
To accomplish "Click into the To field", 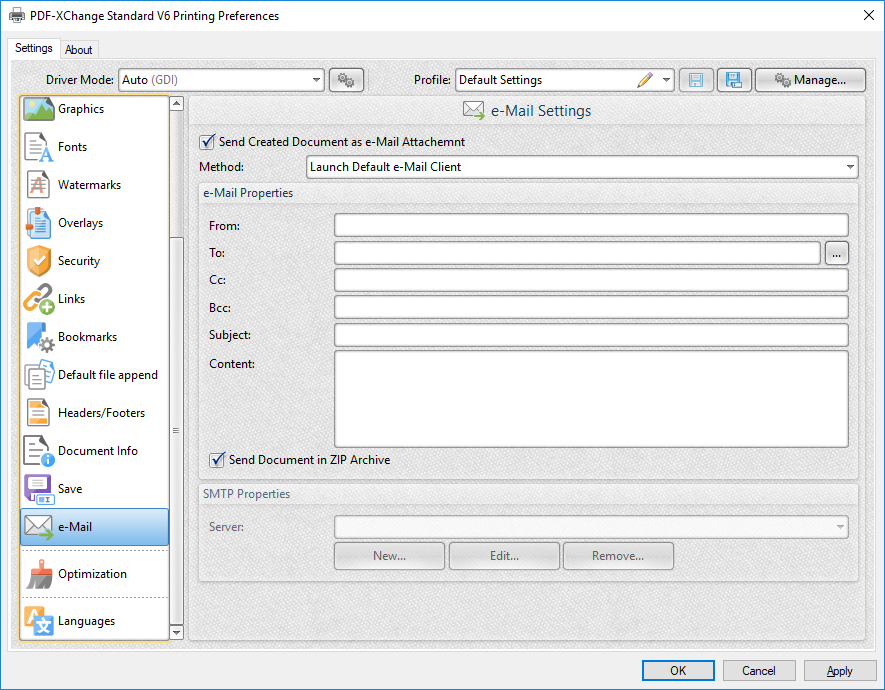I will [577, 253].
